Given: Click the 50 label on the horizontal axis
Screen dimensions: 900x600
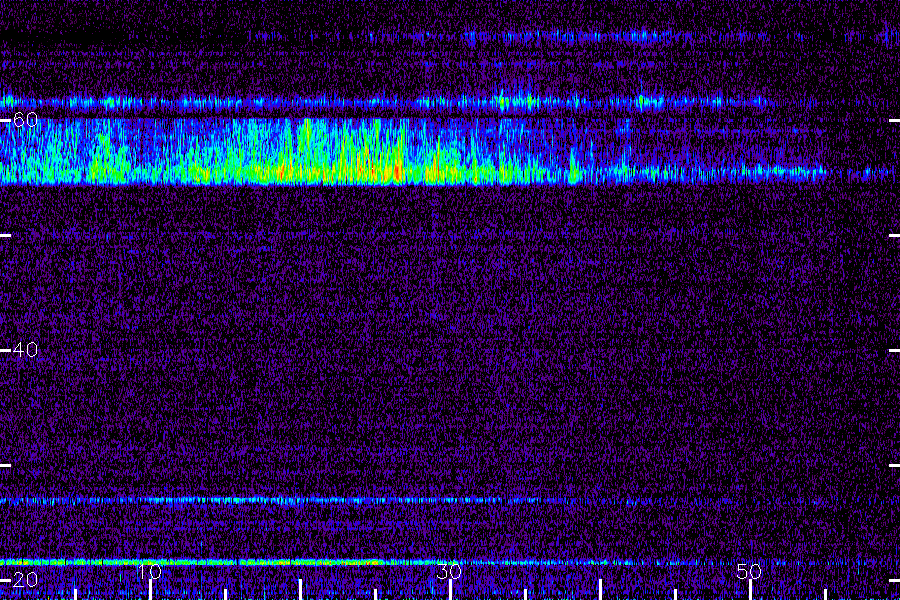Looking at the screenshot, I should click(749, 571).
